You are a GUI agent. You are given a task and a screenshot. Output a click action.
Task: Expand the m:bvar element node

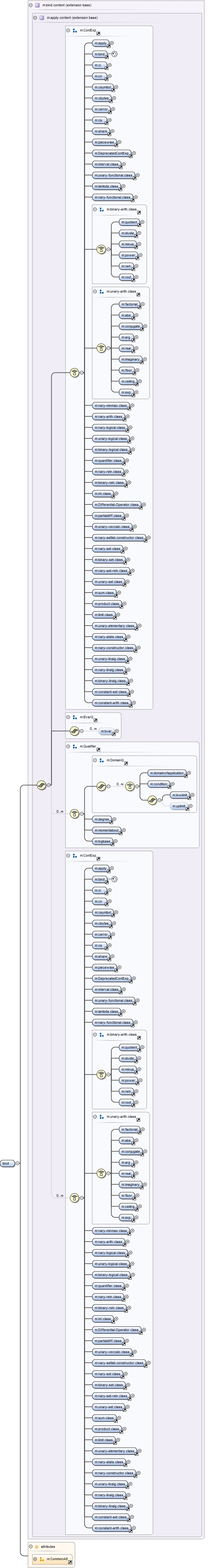pos(117,731)
